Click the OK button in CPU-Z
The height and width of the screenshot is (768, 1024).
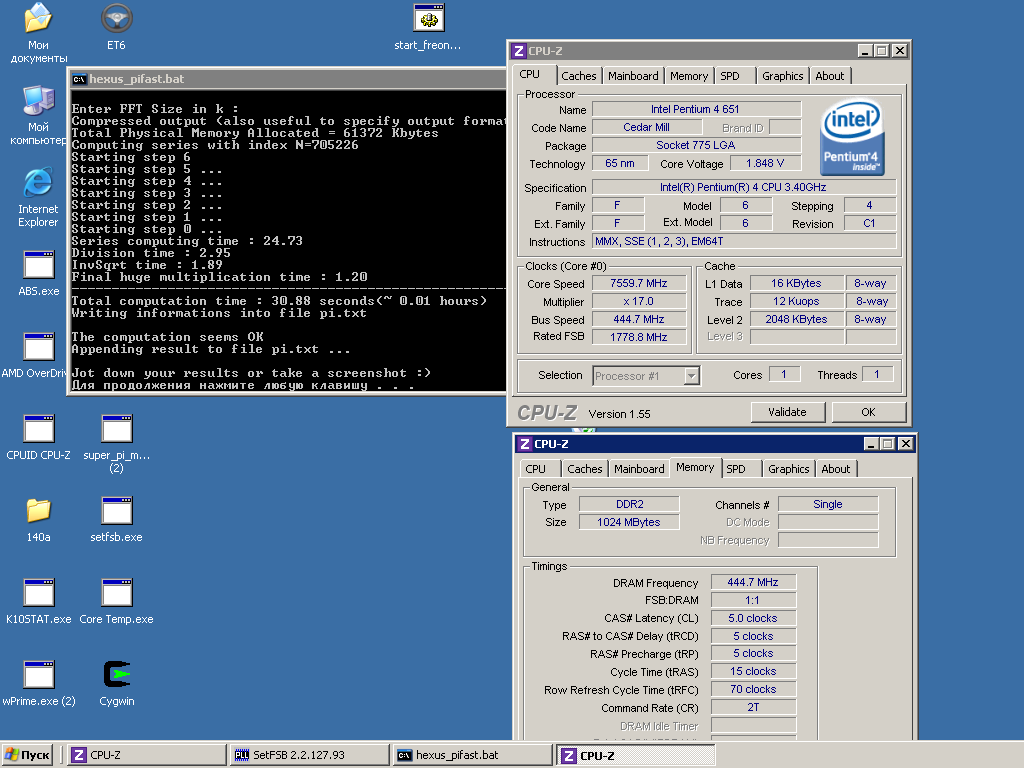pos(868,412)
